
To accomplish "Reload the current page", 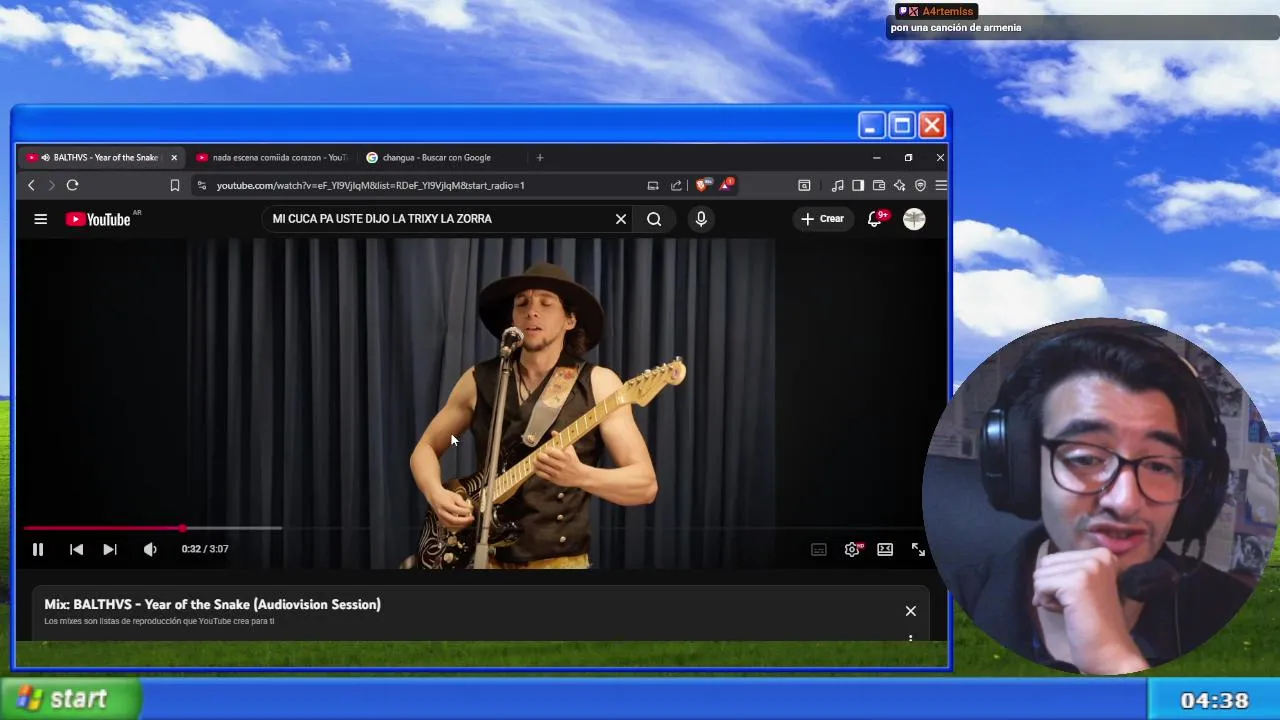I will (72, 185).
